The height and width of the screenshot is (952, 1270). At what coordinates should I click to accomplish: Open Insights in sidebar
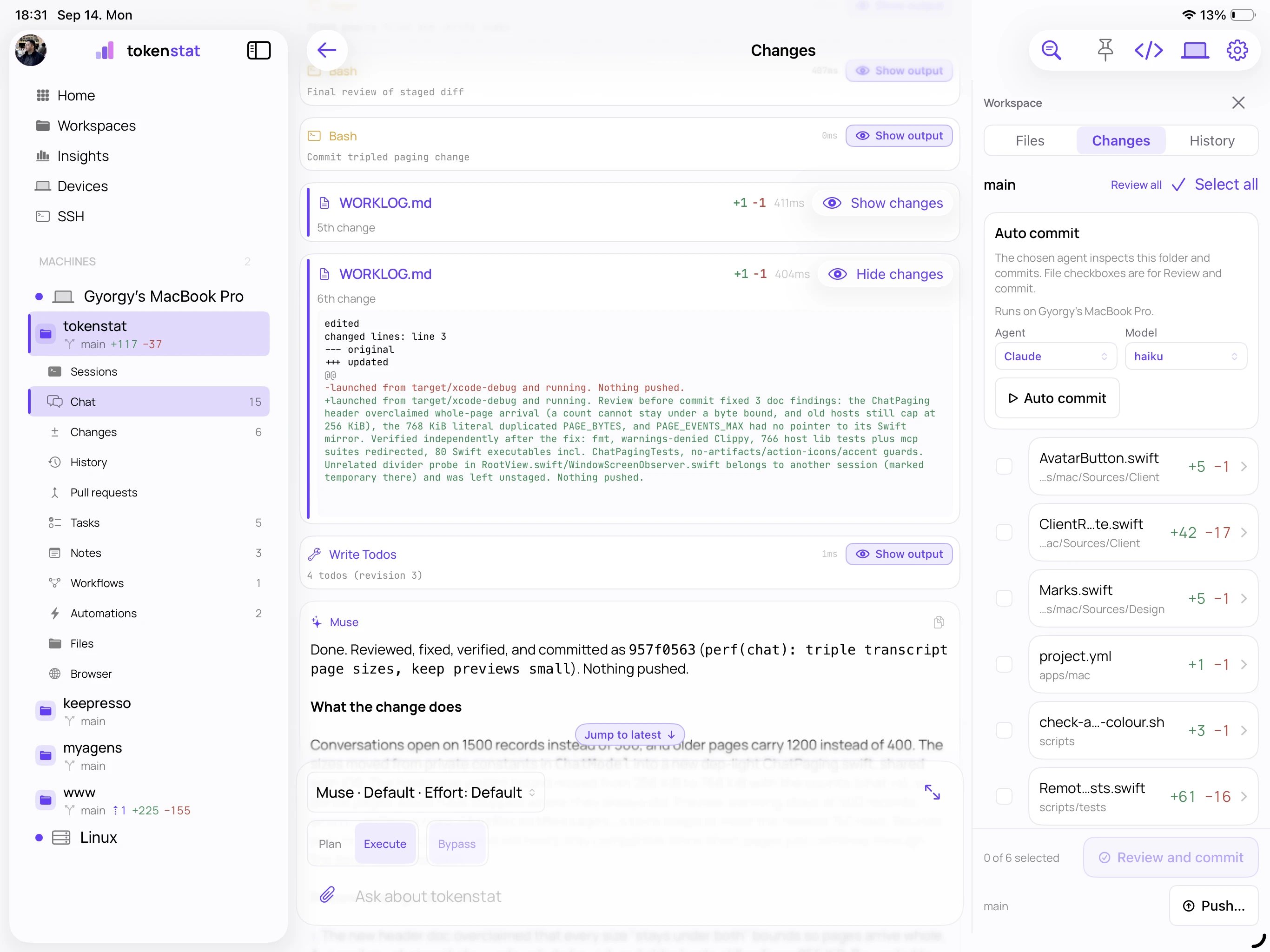pos(83,156)
